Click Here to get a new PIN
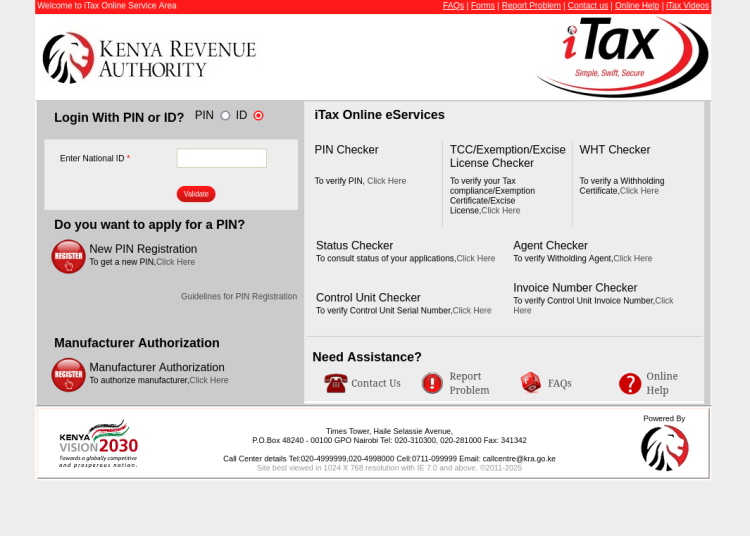Viewport: 750px width, 536px height. [176, 262]
